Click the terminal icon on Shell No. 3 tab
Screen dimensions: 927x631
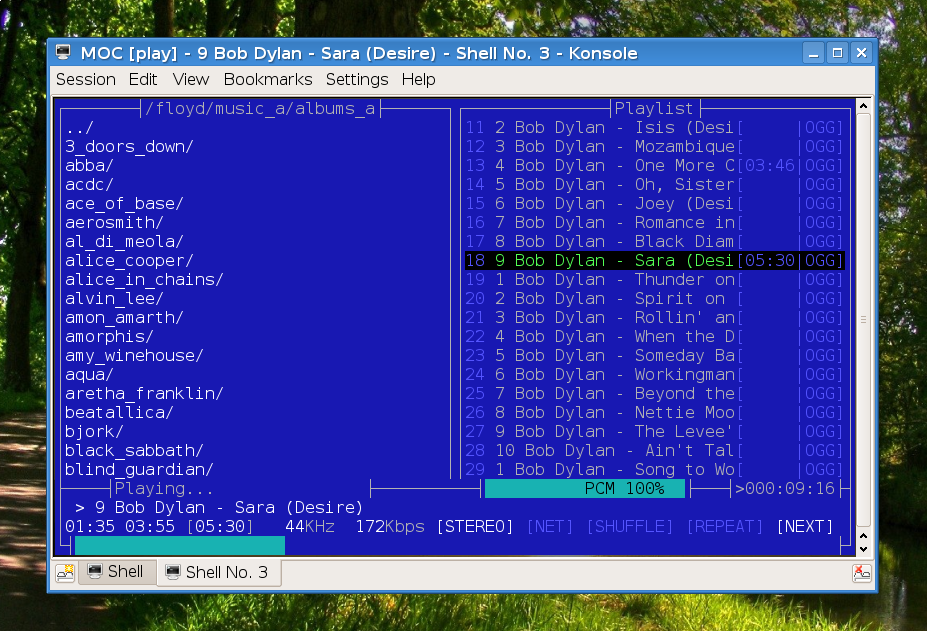173,572
